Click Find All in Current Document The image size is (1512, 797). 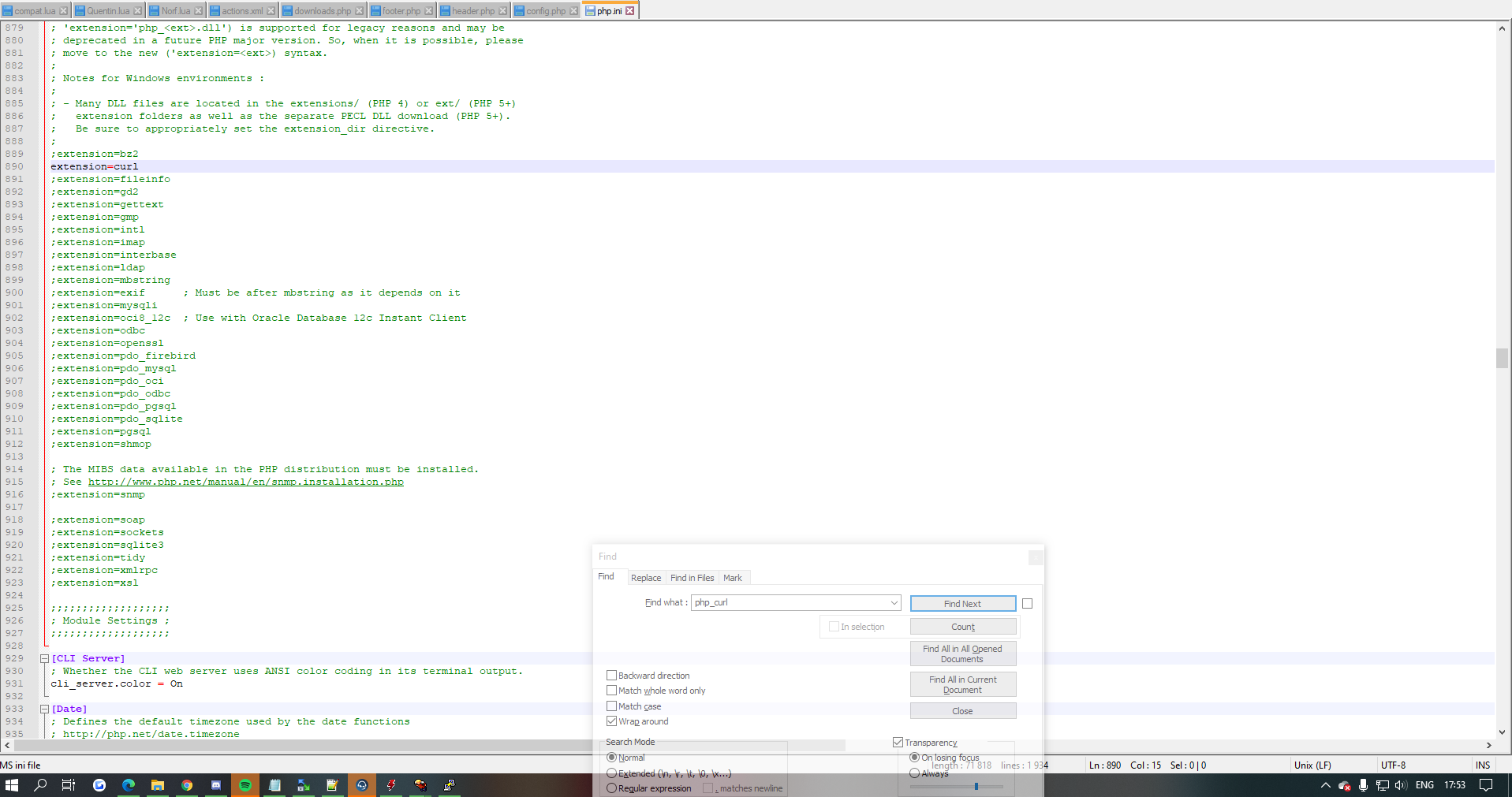pyautogui.click(x=963, y=684)
